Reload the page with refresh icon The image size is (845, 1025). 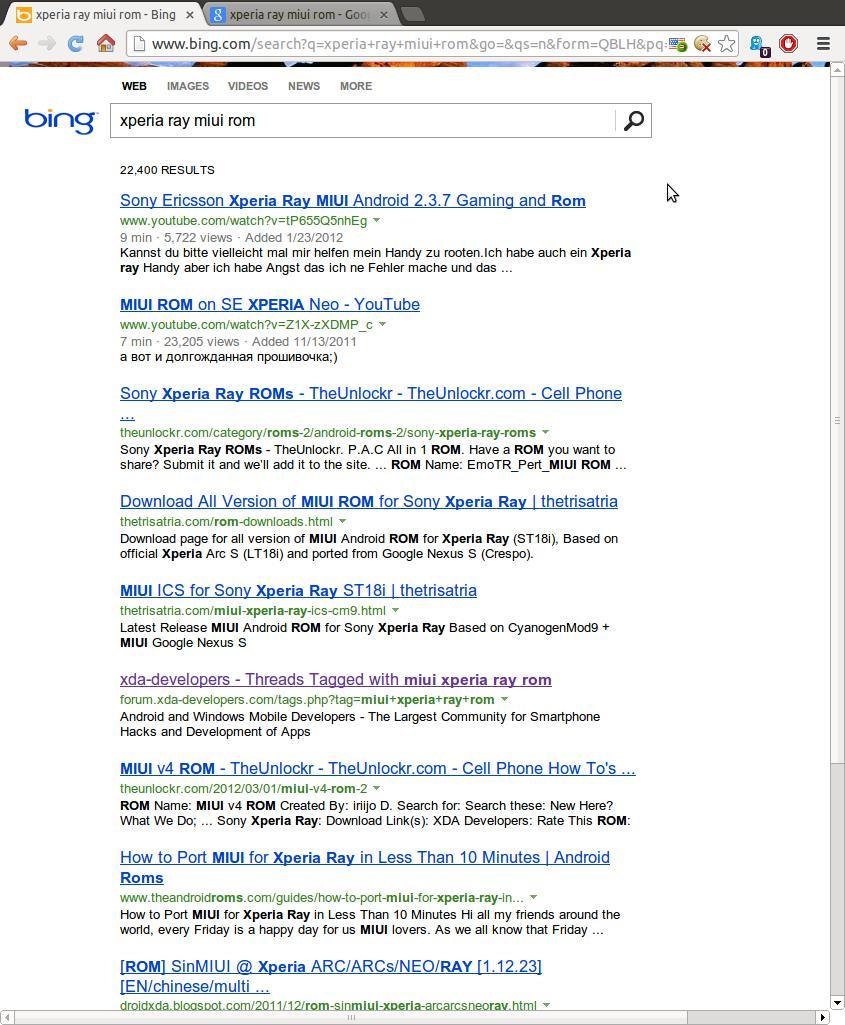[x=76, y=44]
